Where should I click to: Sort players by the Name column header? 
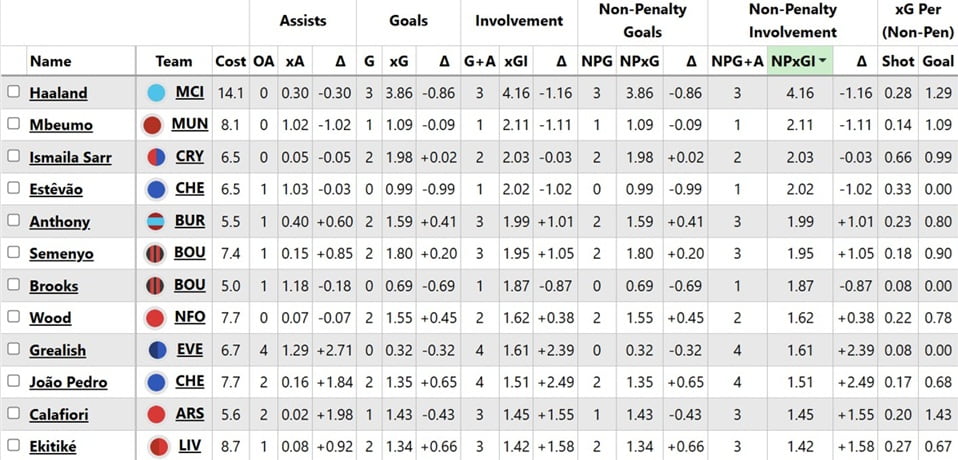tap(50, 61)
